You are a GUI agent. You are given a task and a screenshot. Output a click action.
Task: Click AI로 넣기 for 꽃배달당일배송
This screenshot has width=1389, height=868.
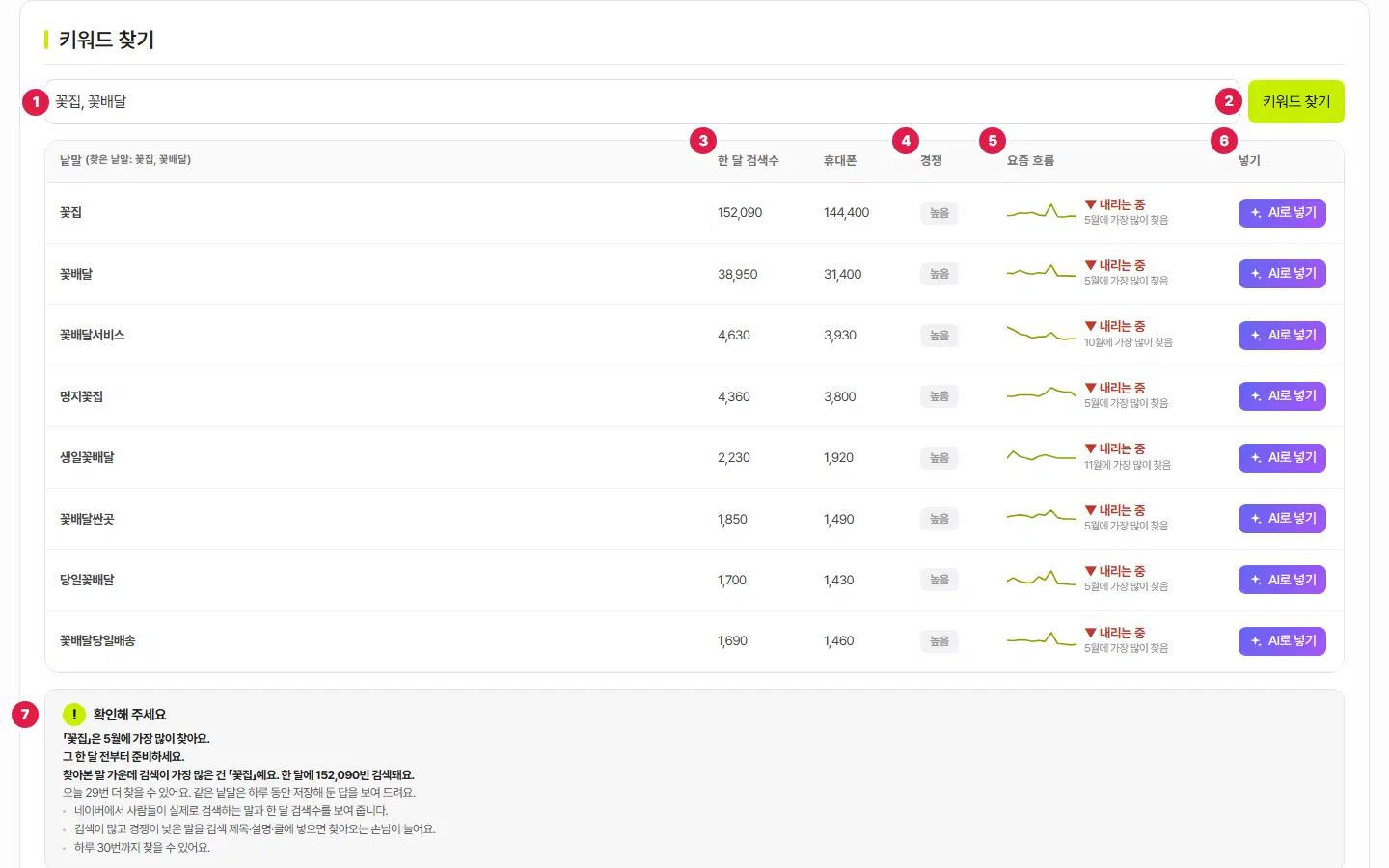[1282, 641]
